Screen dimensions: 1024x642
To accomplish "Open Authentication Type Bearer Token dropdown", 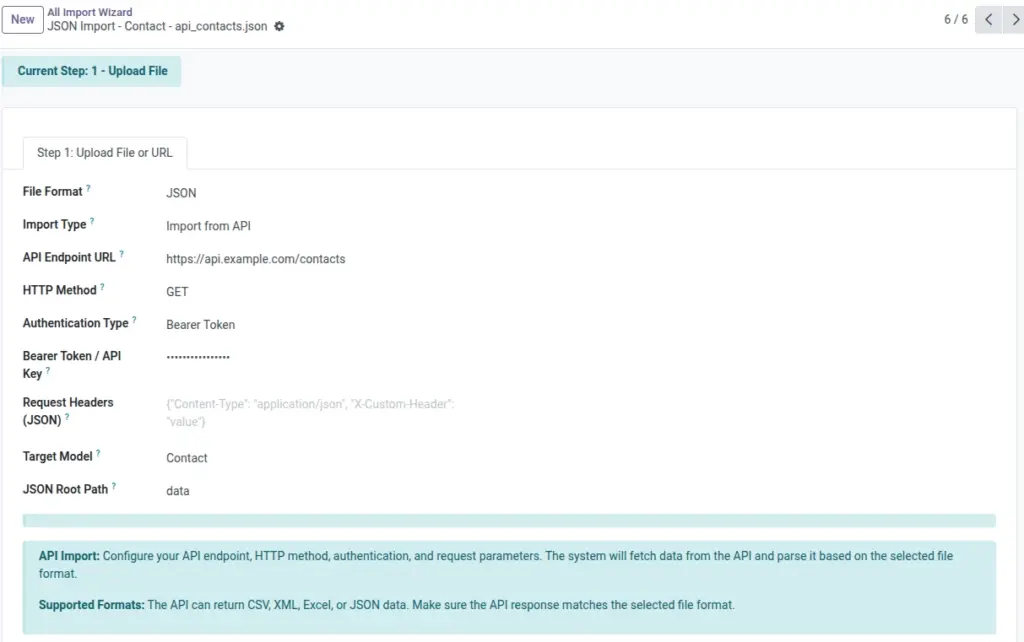I will pos(200,325).
